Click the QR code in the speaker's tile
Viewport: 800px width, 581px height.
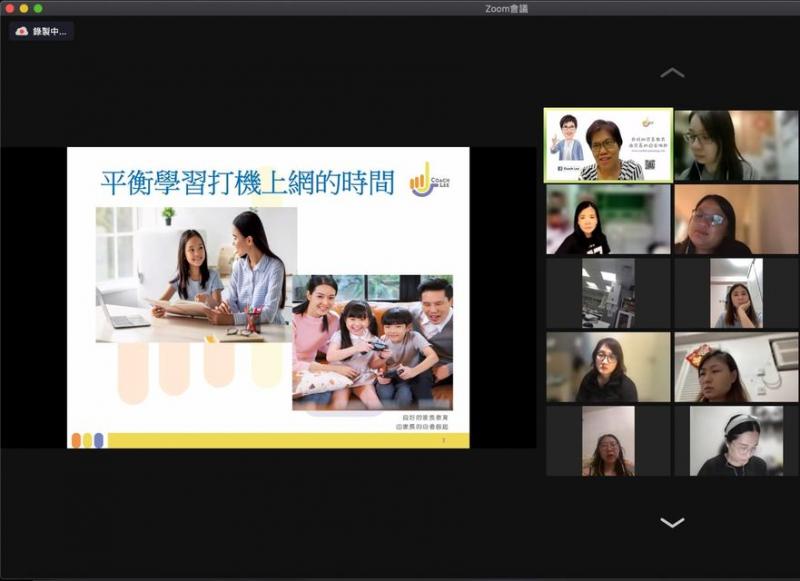pyautogui.click(x=649, y=164)
